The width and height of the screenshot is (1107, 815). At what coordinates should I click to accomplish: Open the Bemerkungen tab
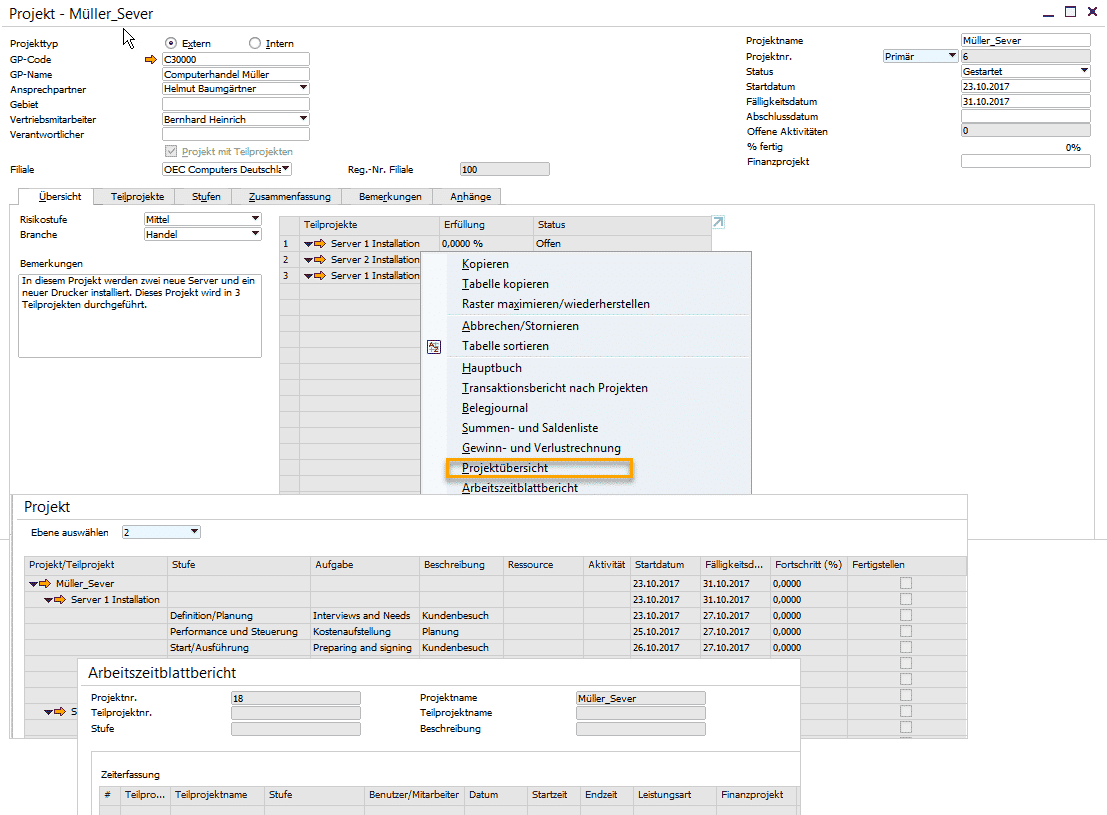390,196
